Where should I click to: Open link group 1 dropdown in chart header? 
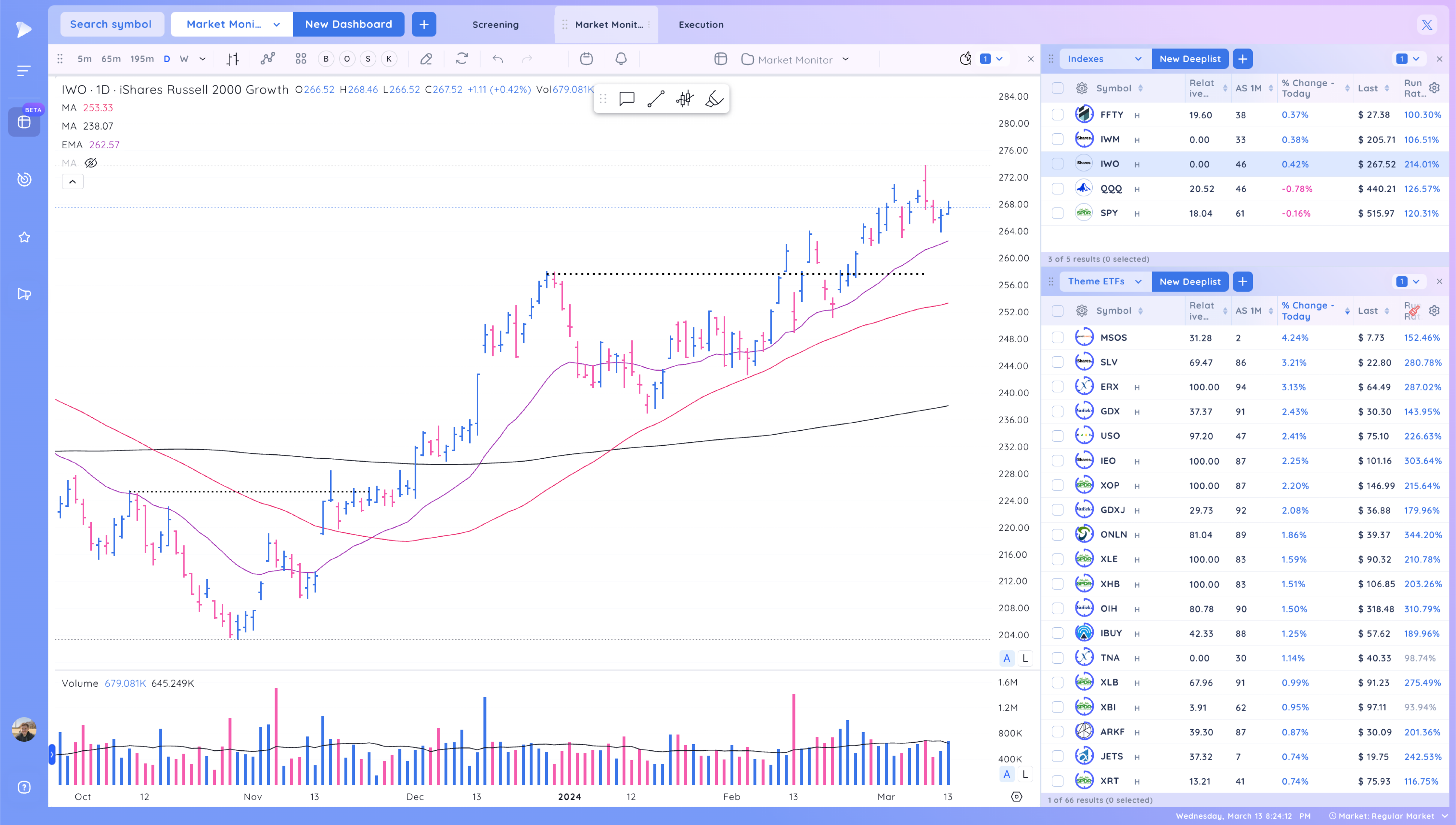point(992,59)
